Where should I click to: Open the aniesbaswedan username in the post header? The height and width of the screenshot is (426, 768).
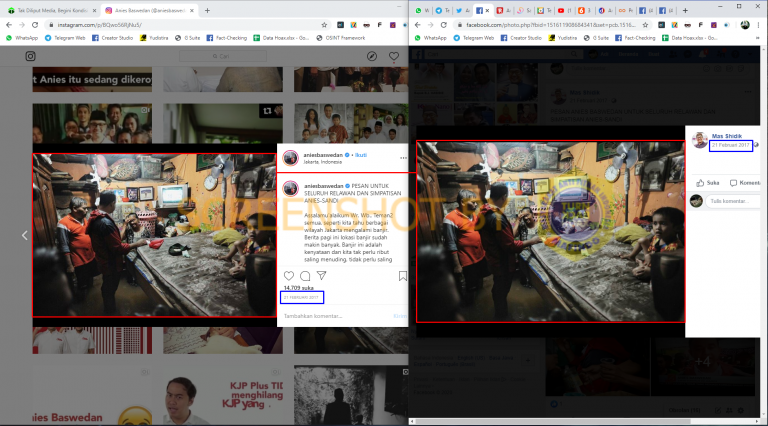[x=323, y=155]
